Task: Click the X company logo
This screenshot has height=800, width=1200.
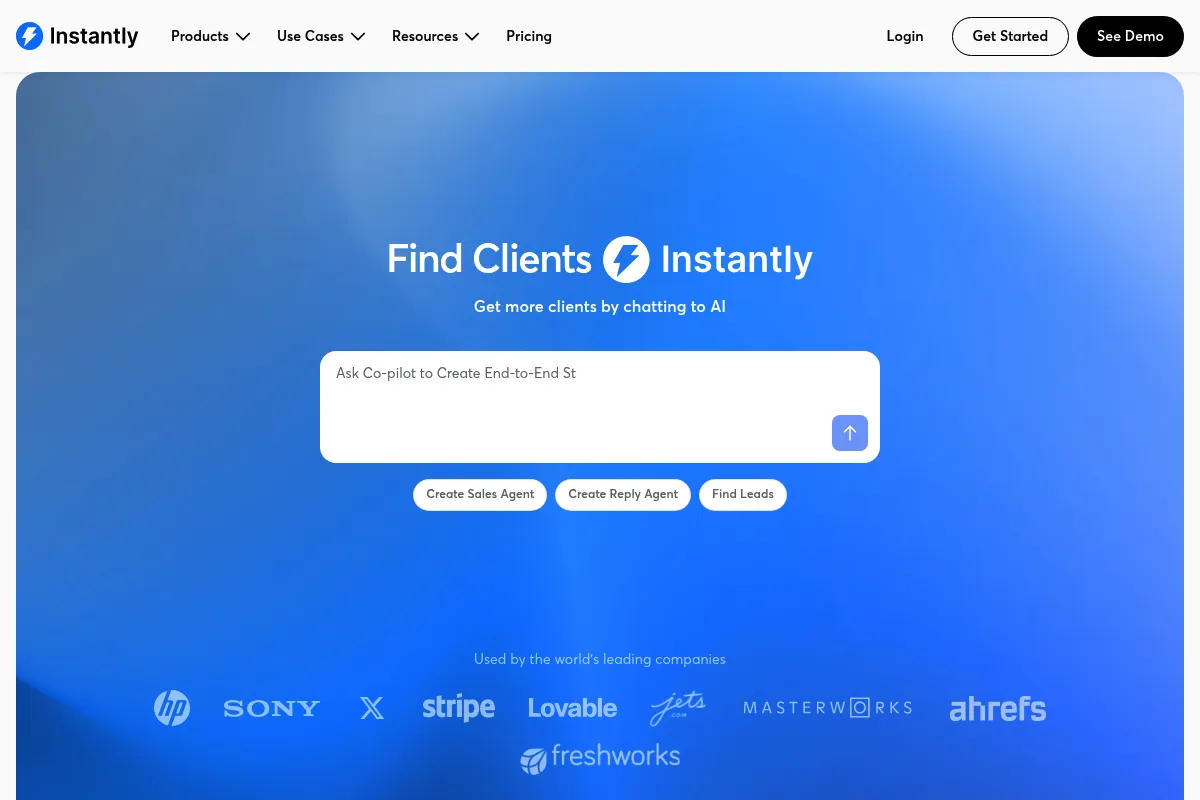Action: click(372, 709)
